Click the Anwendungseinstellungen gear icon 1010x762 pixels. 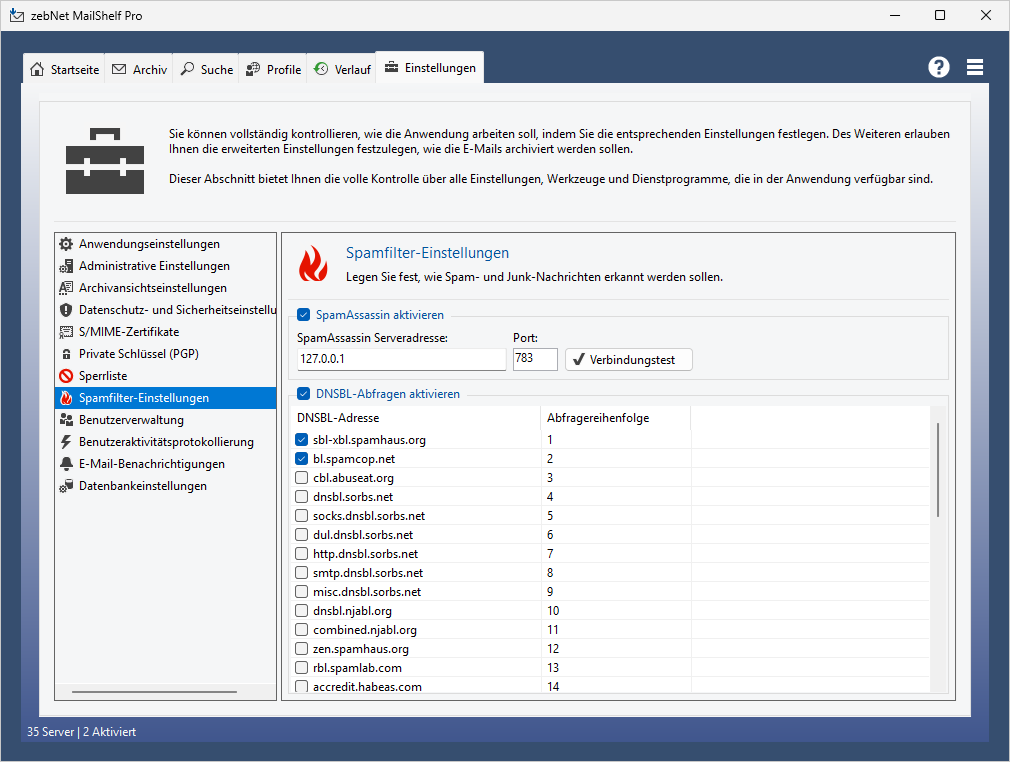point(66,244)
